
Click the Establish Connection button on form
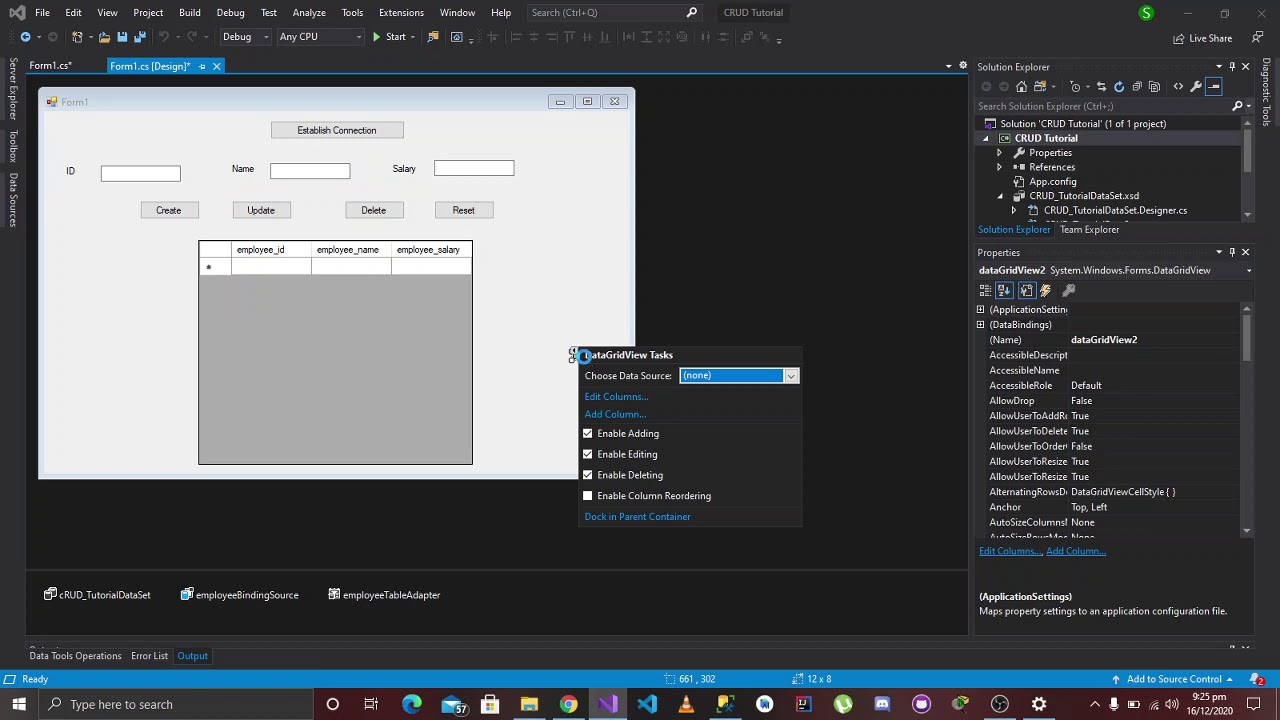(x=337, y=130)
